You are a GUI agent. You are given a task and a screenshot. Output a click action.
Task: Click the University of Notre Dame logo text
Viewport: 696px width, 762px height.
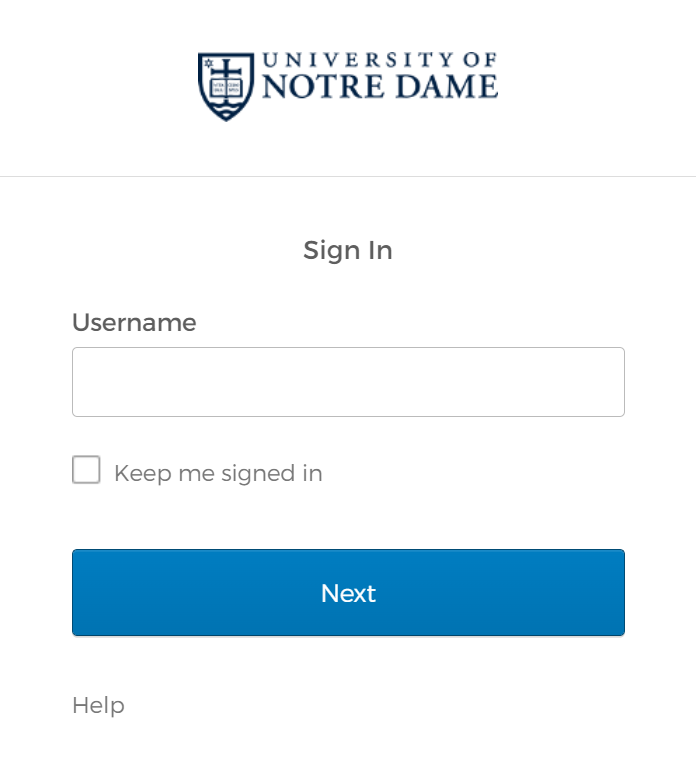click(x=379, y=77)
